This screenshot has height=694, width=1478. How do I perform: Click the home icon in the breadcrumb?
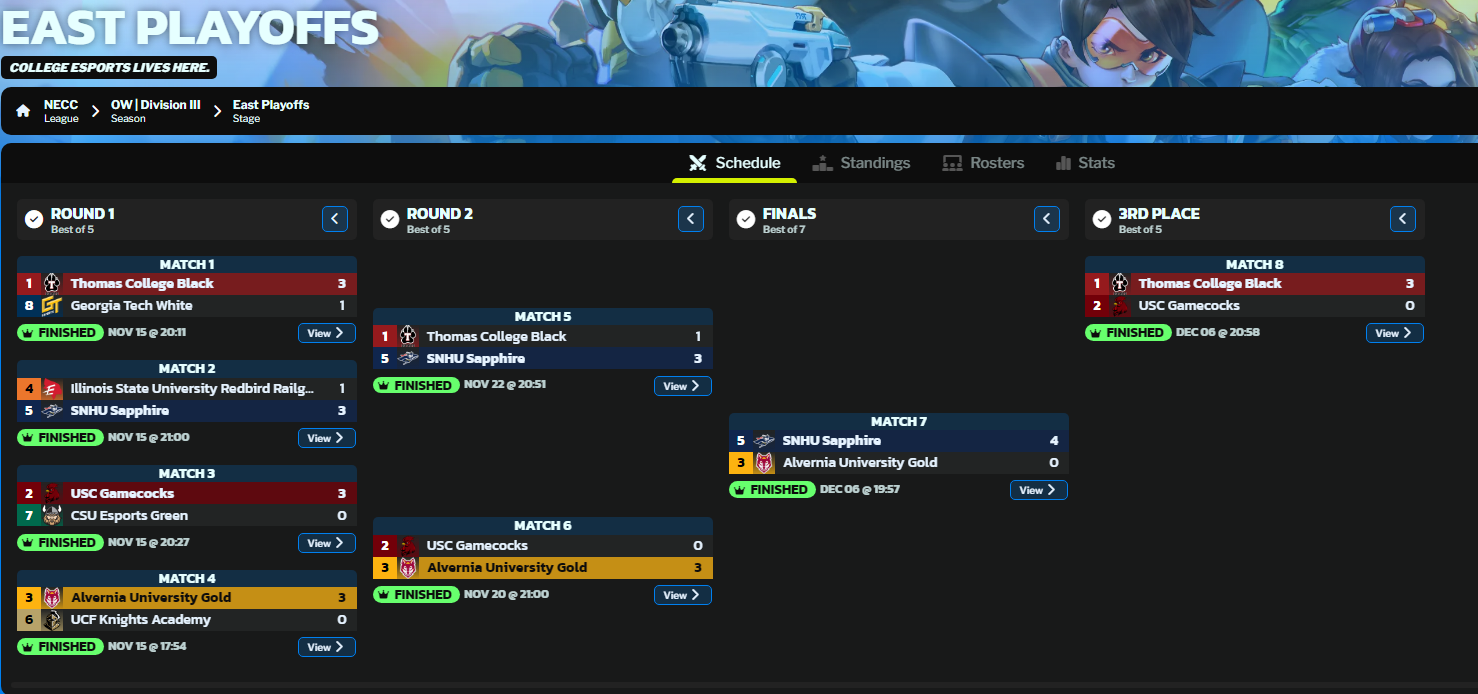click(22, 110)
